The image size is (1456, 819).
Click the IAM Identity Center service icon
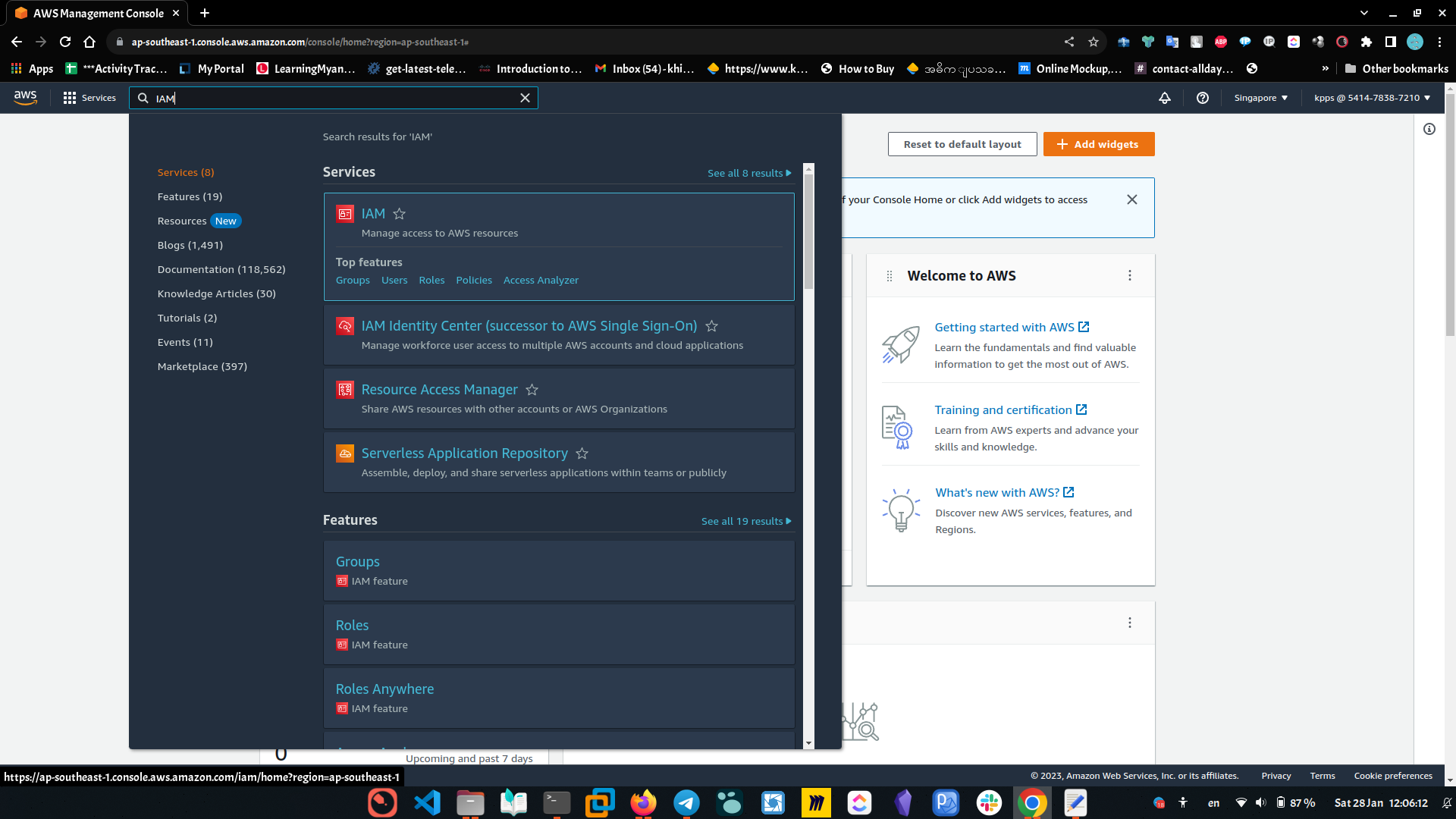[345, 326]
